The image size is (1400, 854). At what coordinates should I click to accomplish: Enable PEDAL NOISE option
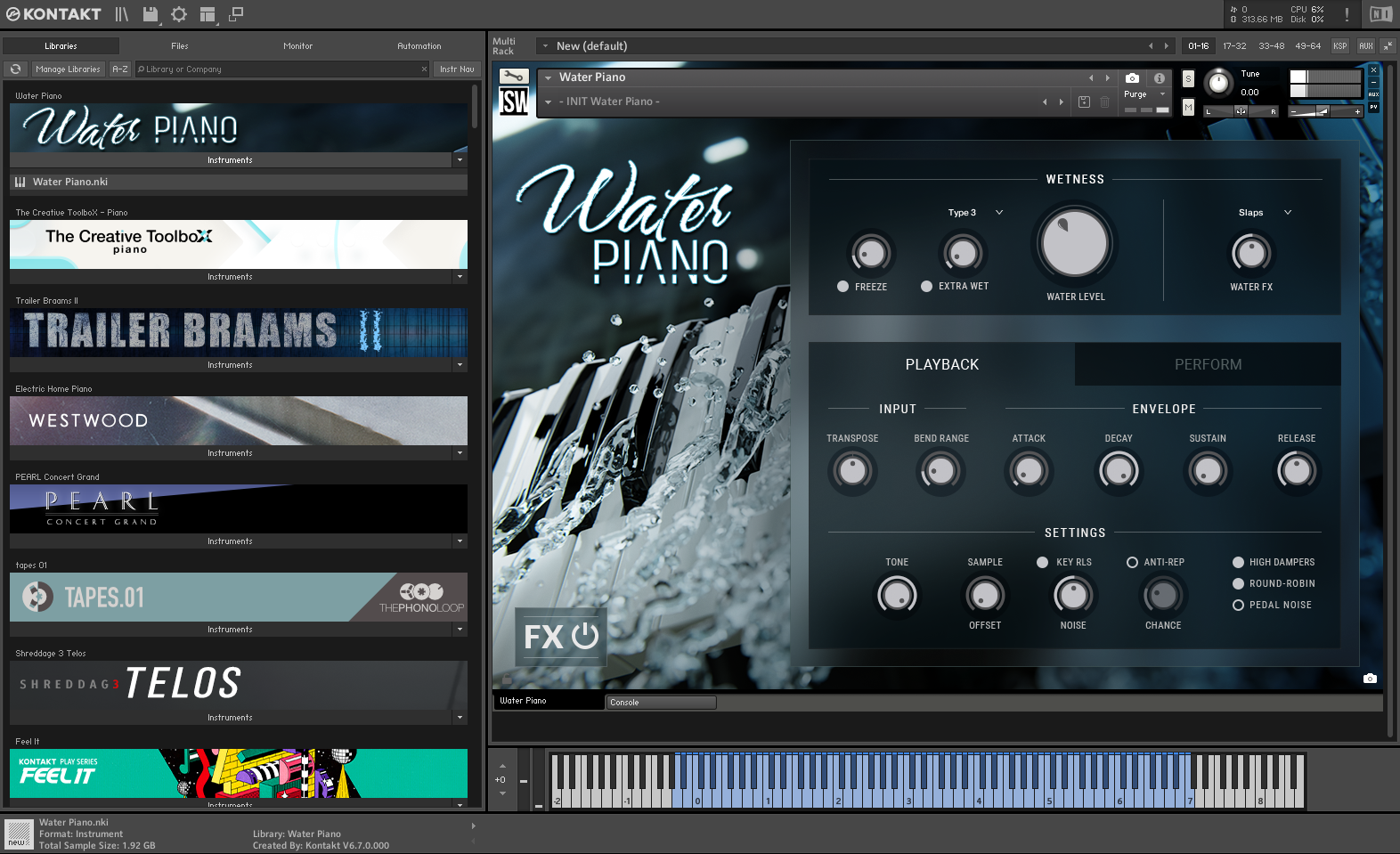click(x=1238, y=605)
